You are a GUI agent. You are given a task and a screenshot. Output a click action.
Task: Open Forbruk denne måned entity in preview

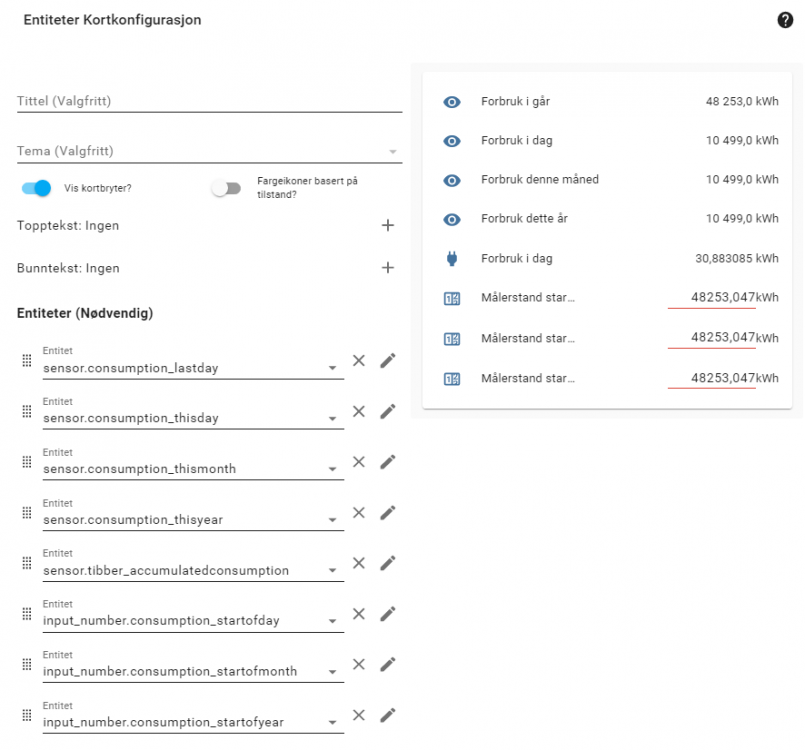pos(540,180)
